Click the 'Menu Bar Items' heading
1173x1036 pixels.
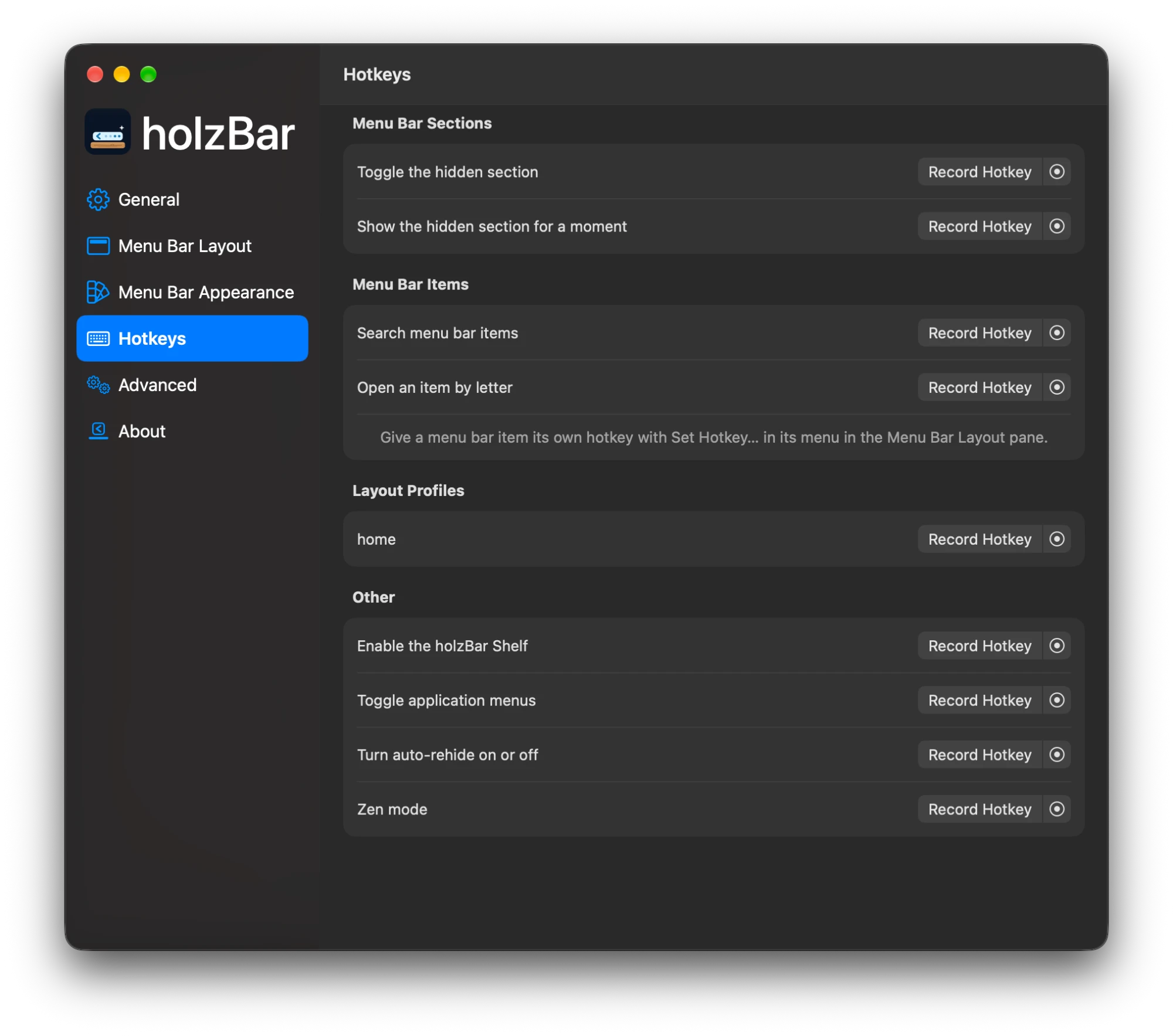411,284
